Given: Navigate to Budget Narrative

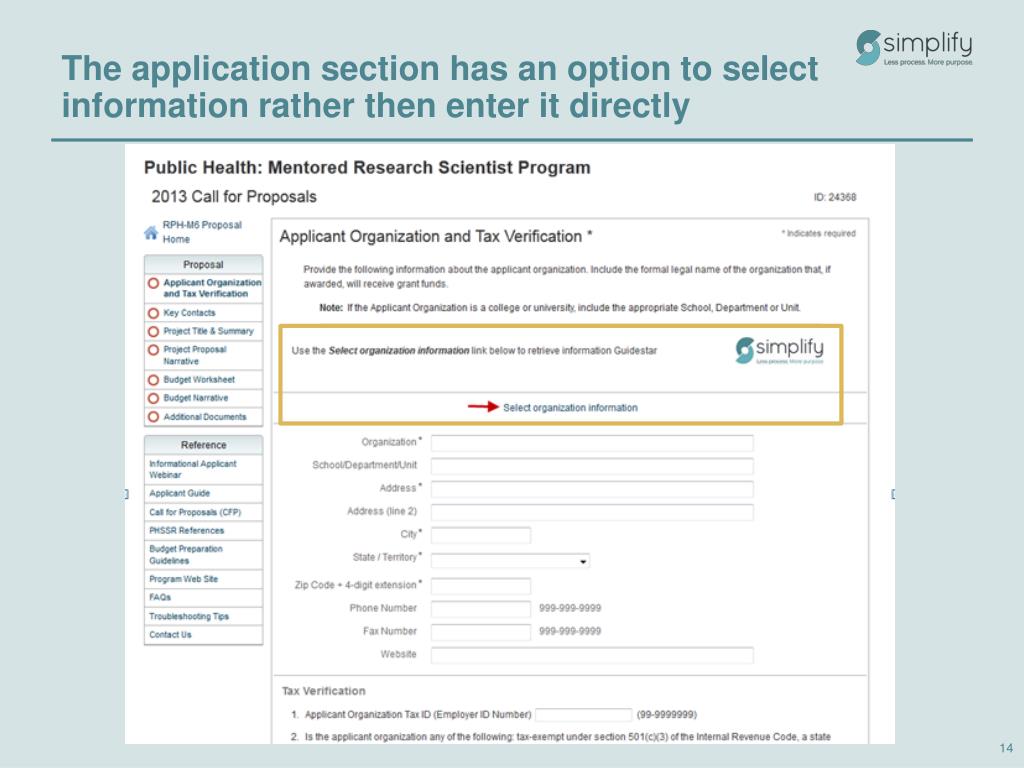Looking at the screenshot, I should (196, 398).
